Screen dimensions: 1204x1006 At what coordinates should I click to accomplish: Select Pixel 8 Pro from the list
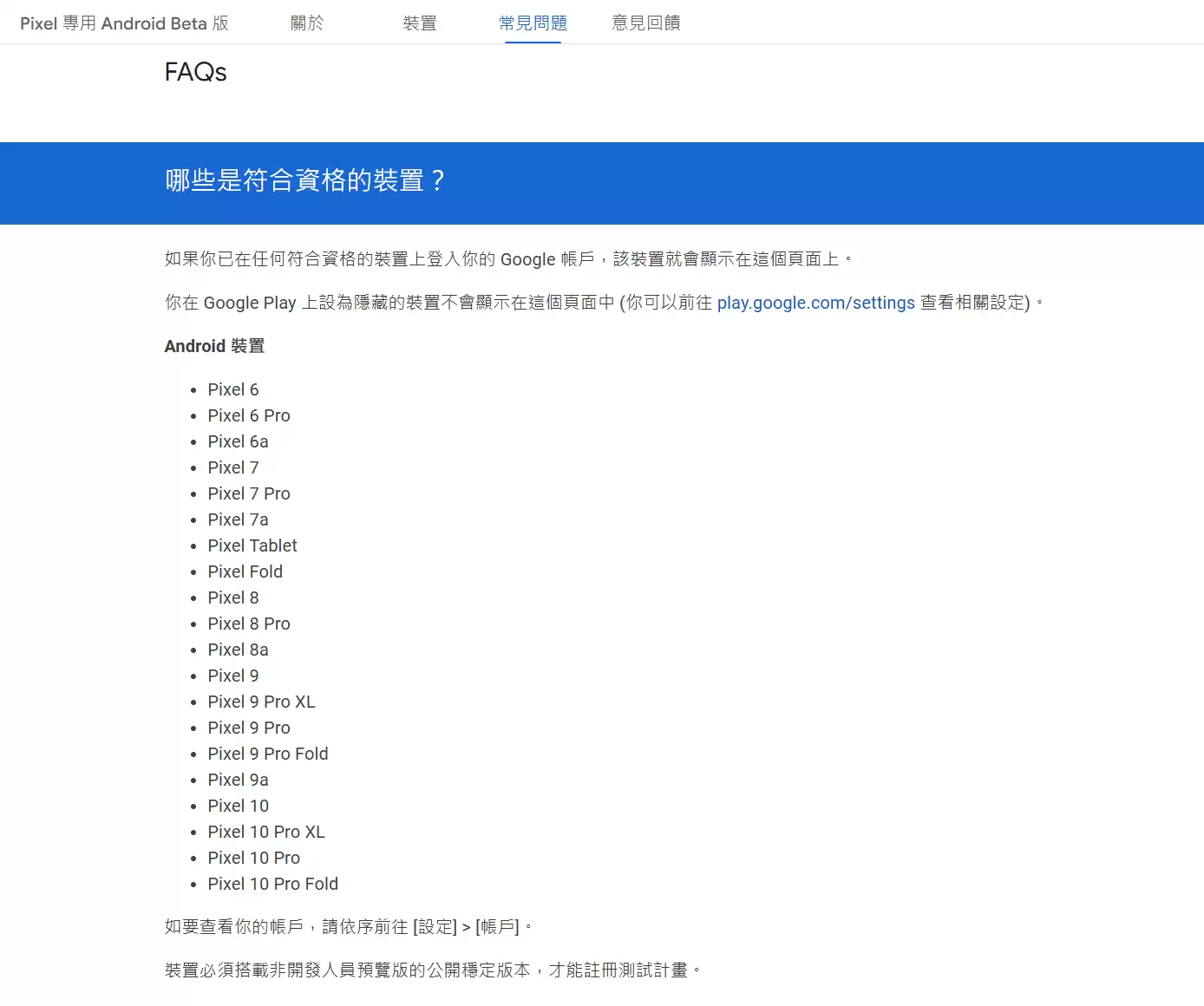coord(249,624)
